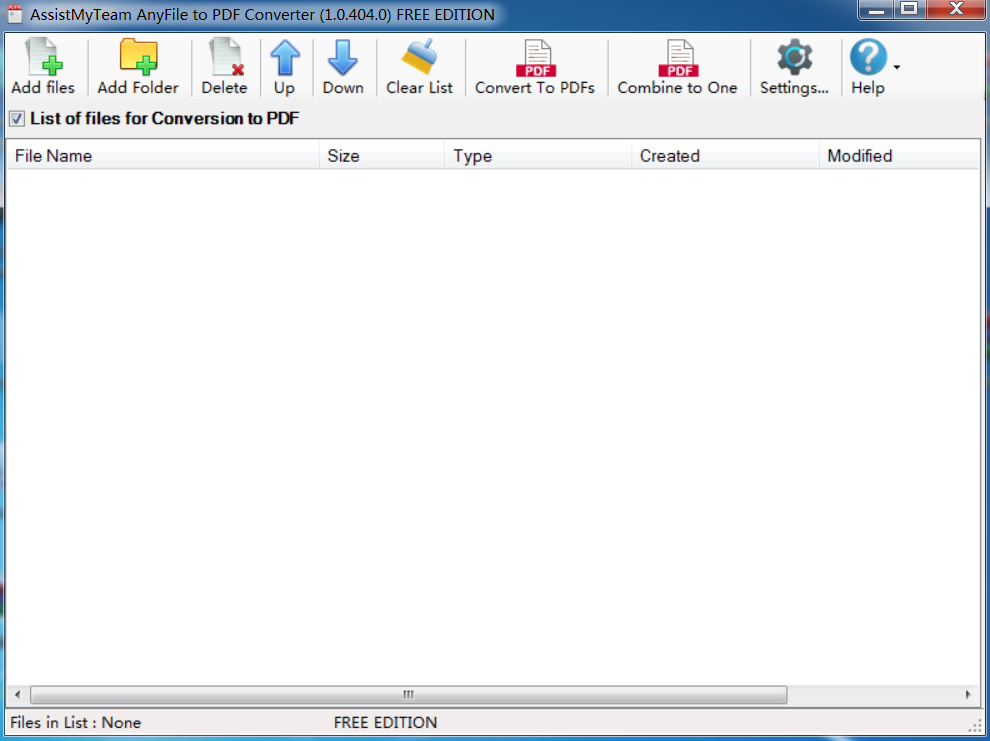Sort by Type column header
The width and height of the screenshot is (990, 741).
click(538, 156)
